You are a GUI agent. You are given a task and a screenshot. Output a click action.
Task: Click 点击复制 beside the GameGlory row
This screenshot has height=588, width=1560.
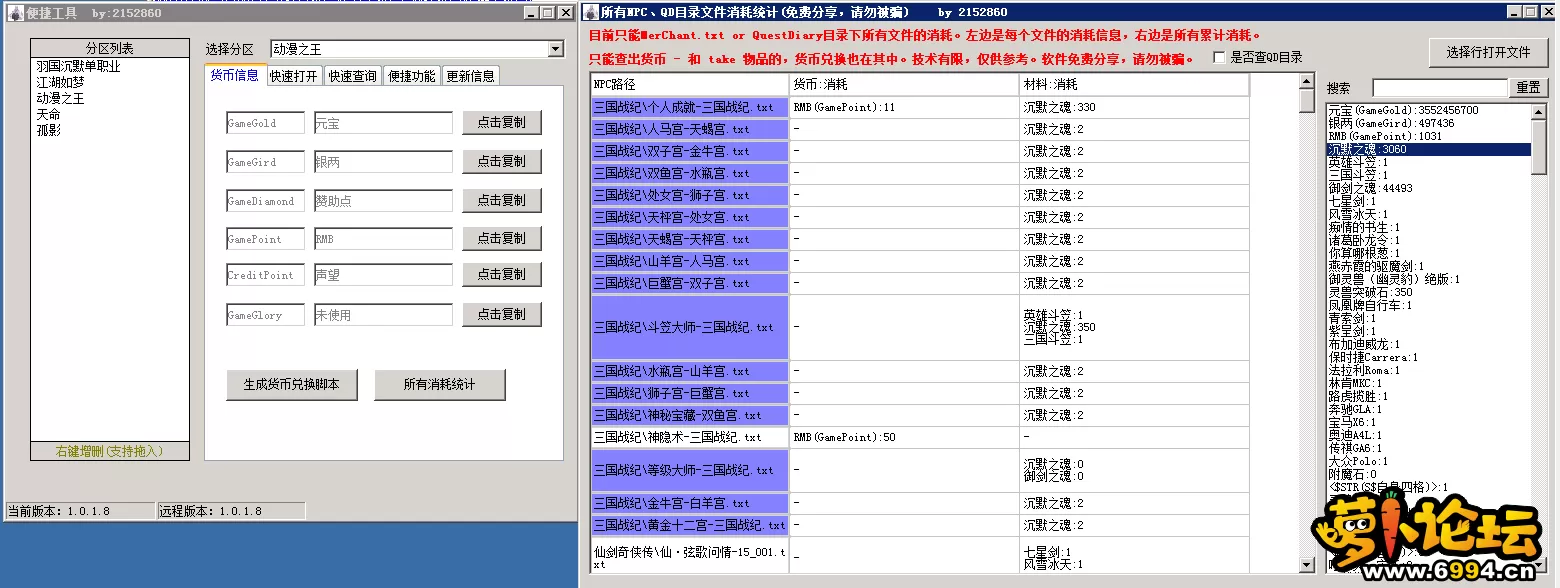pyautogui.click(x=501, y=314)
